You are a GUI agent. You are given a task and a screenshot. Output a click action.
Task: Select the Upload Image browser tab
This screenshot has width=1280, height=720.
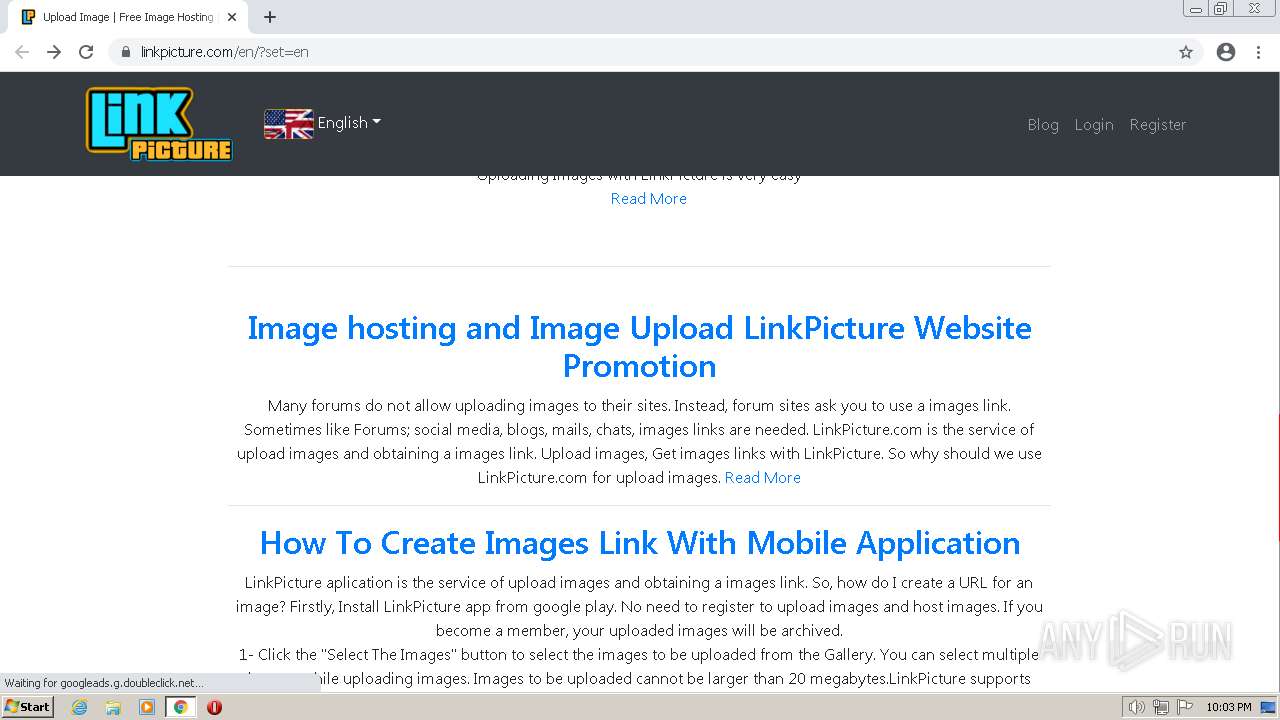pyautogui.click(x=128, y=17)
